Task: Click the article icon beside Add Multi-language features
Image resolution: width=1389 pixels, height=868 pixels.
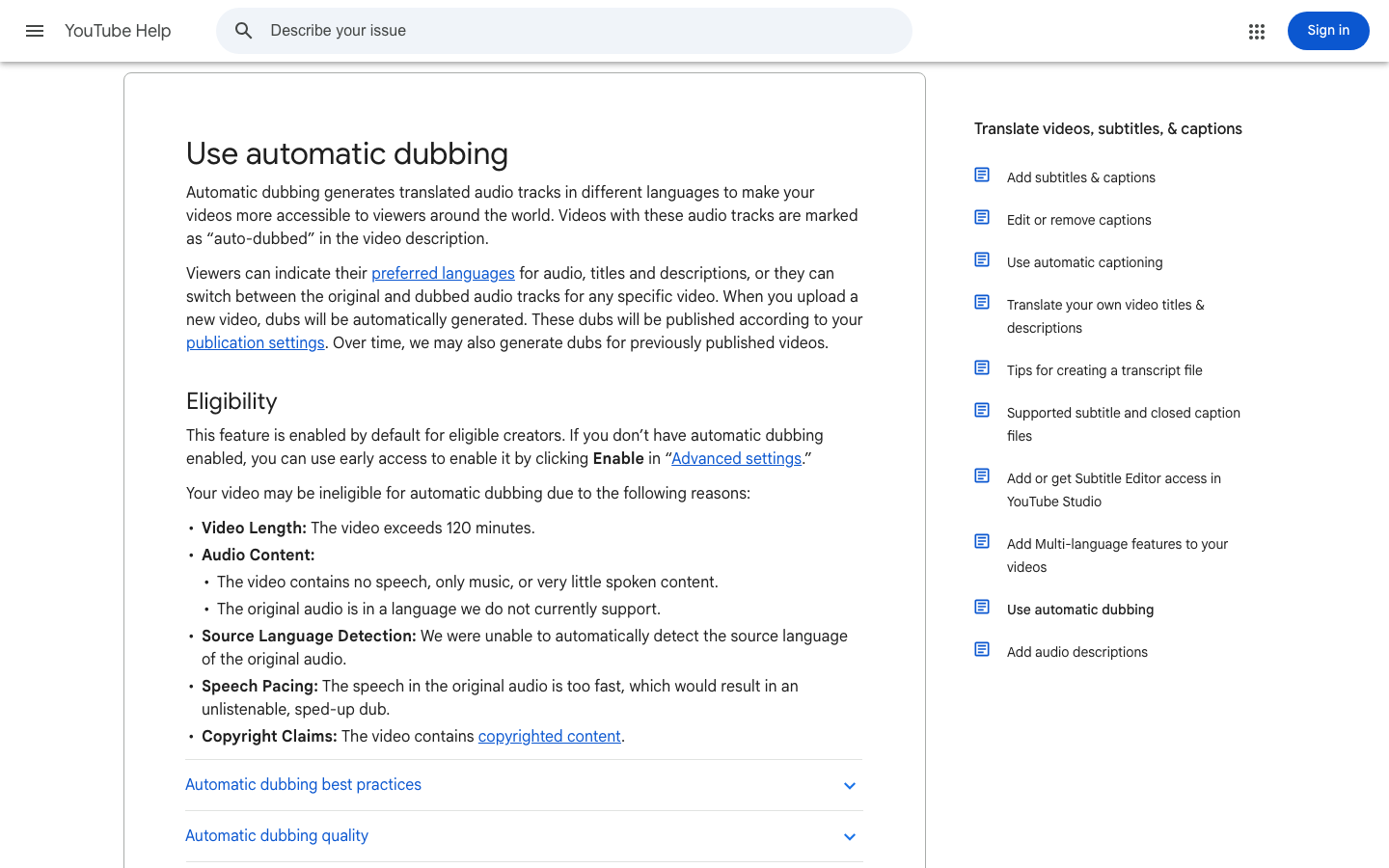Action: pyautogui.click(x=982, y=541)
